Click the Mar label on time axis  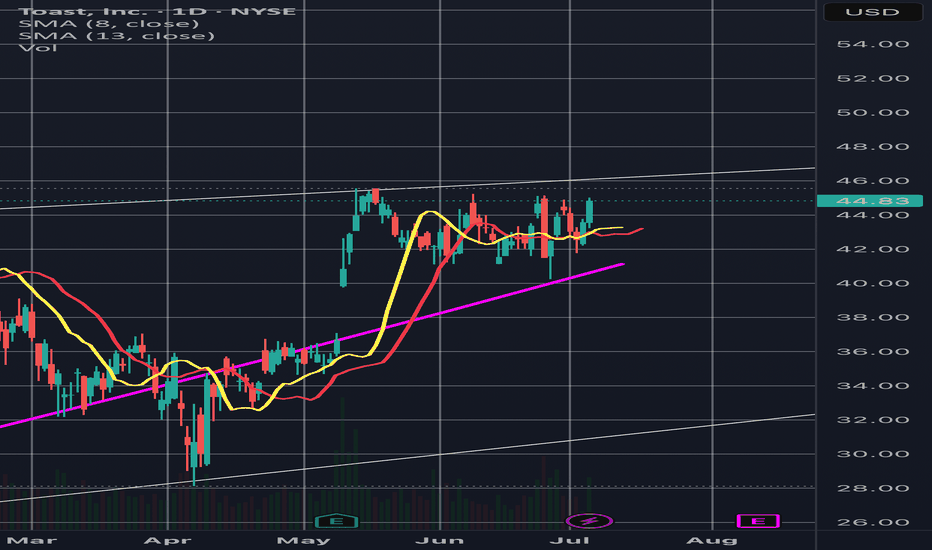(x=32, y=540)
